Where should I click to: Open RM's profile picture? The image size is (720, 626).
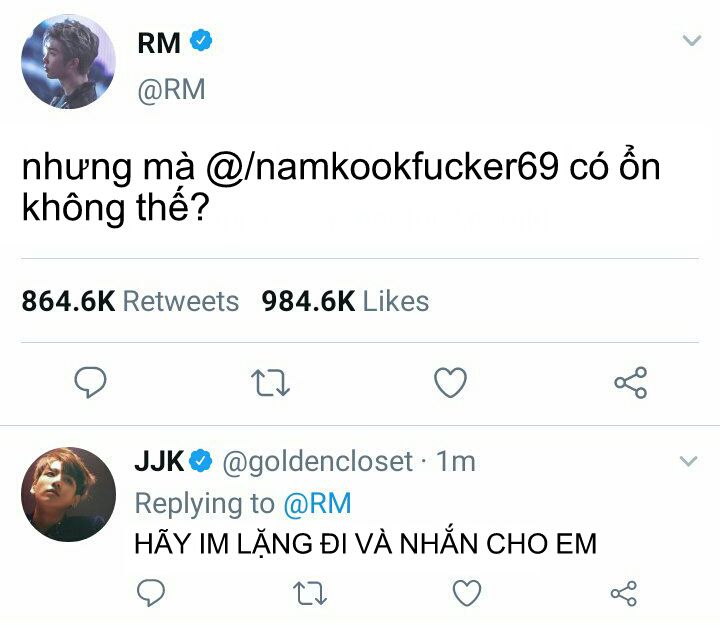point(68,62)
